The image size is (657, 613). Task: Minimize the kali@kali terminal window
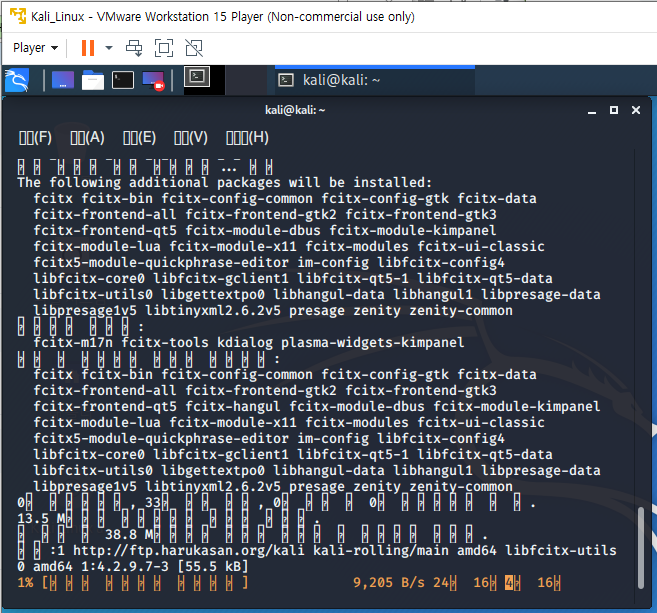[592, 110]
